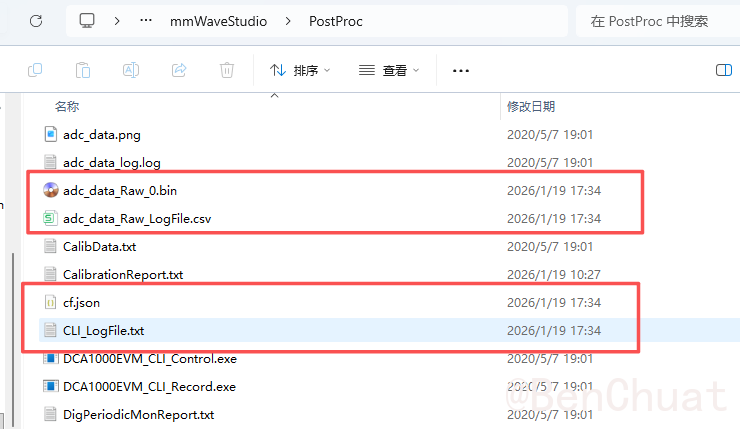
Task: Click the adc_data_Raw_0.bin file icon
Action: click(51, 190)
